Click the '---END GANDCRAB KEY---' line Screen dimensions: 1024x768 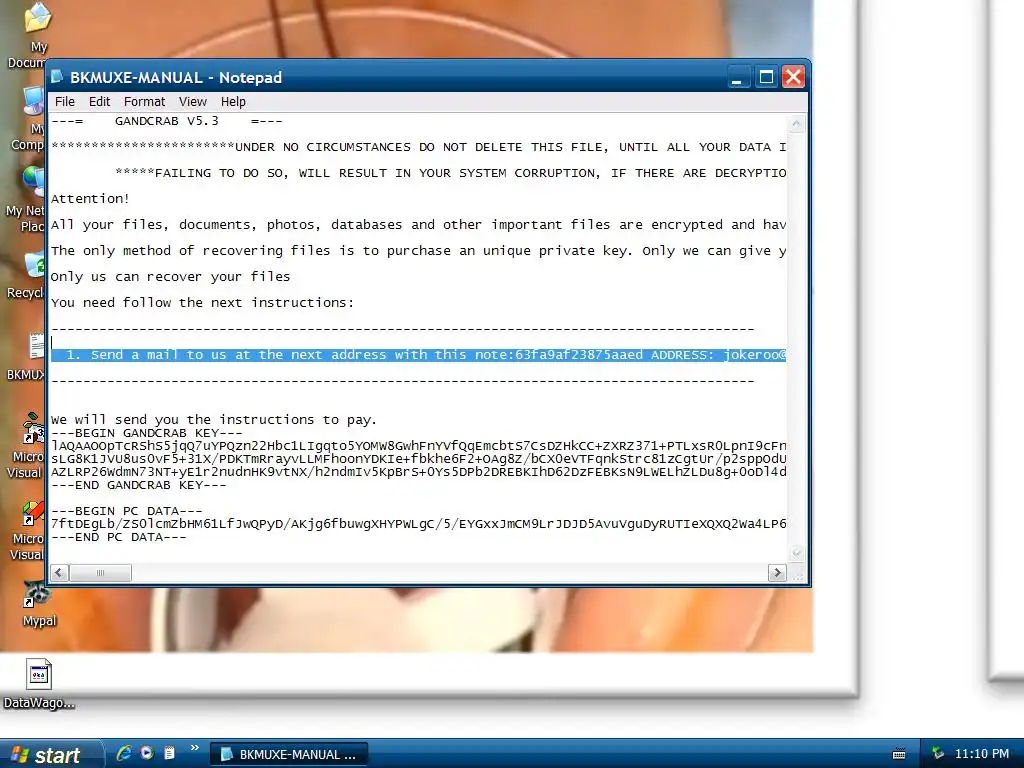(138, 485)
